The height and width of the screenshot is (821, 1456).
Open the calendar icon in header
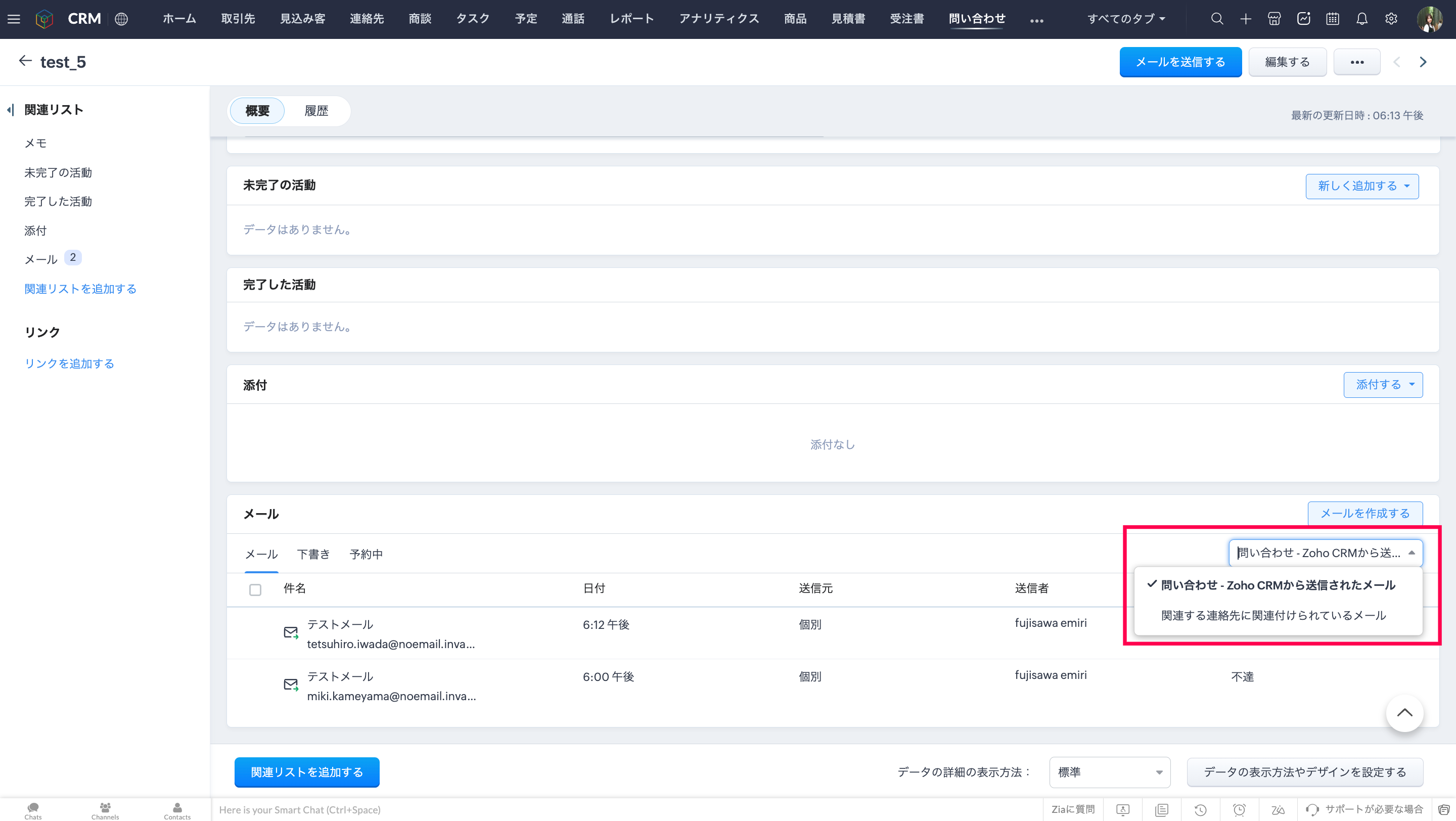(1333, 19)
